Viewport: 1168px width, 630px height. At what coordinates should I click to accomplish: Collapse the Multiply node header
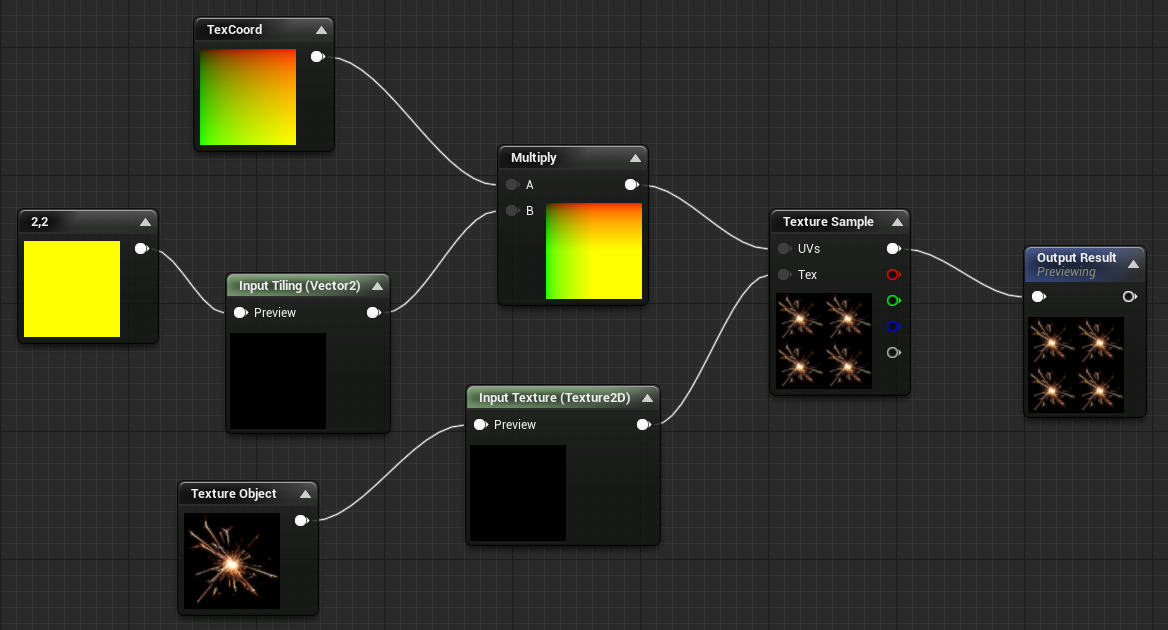coord(636,157)
